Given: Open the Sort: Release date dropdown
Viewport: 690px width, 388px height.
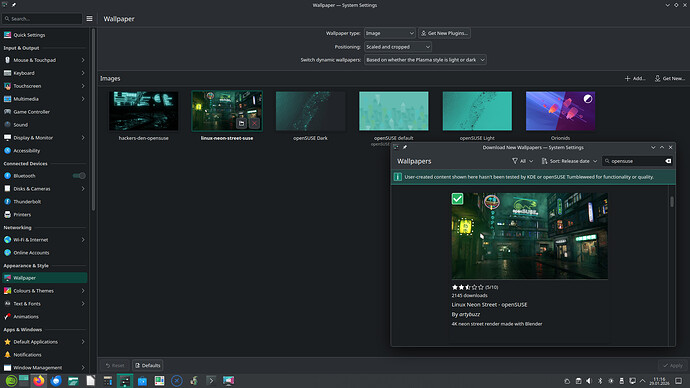Looking at the screenshot, I should tap(569, 161).
